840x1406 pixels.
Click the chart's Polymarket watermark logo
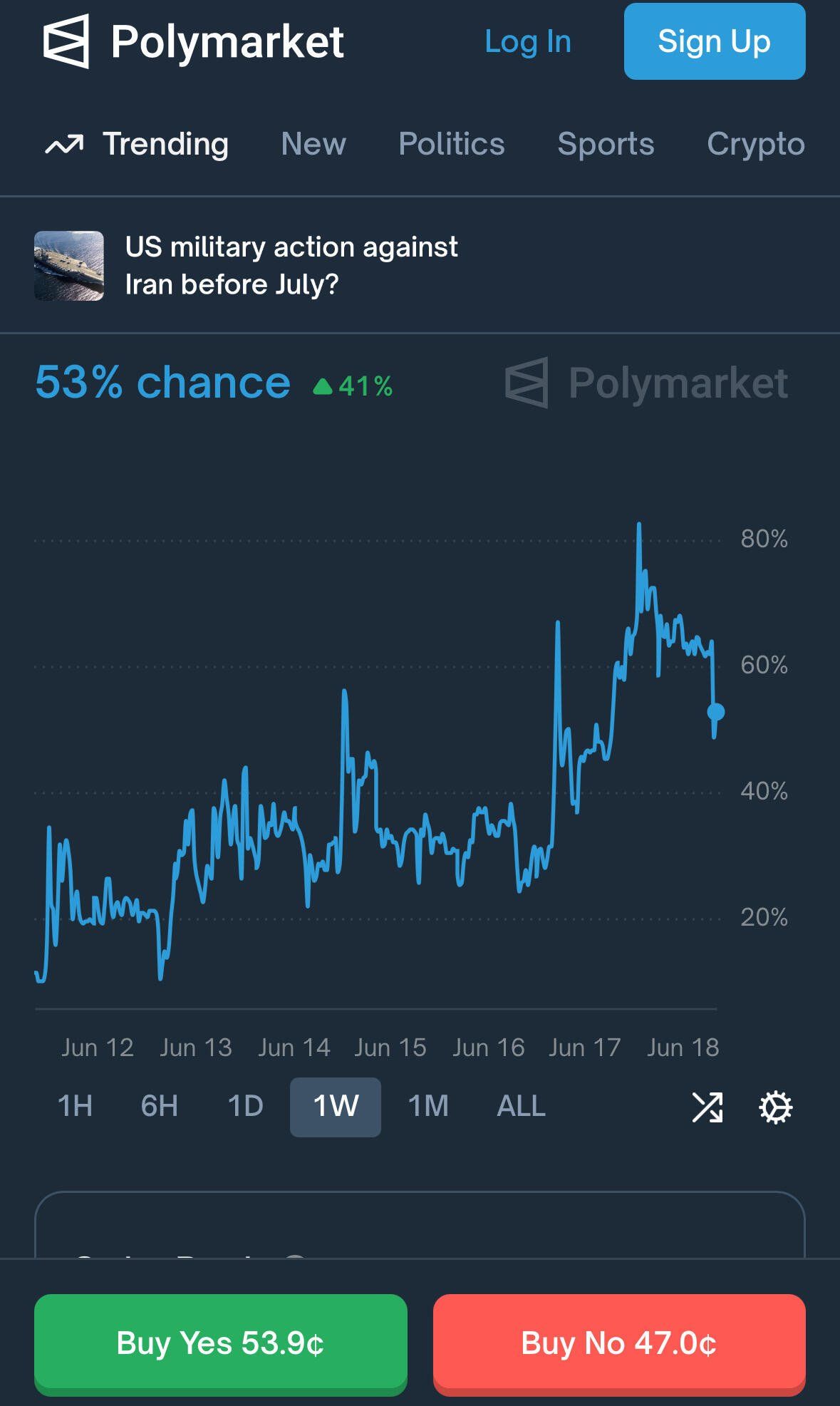point(527,383)
